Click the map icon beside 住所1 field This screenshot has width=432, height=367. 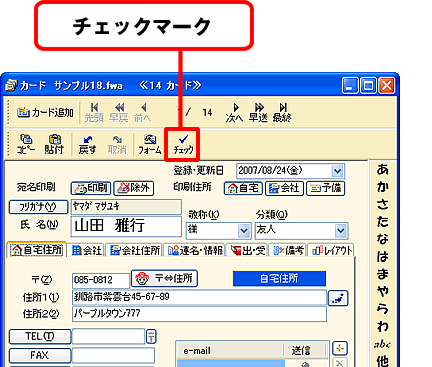point(338,298)
